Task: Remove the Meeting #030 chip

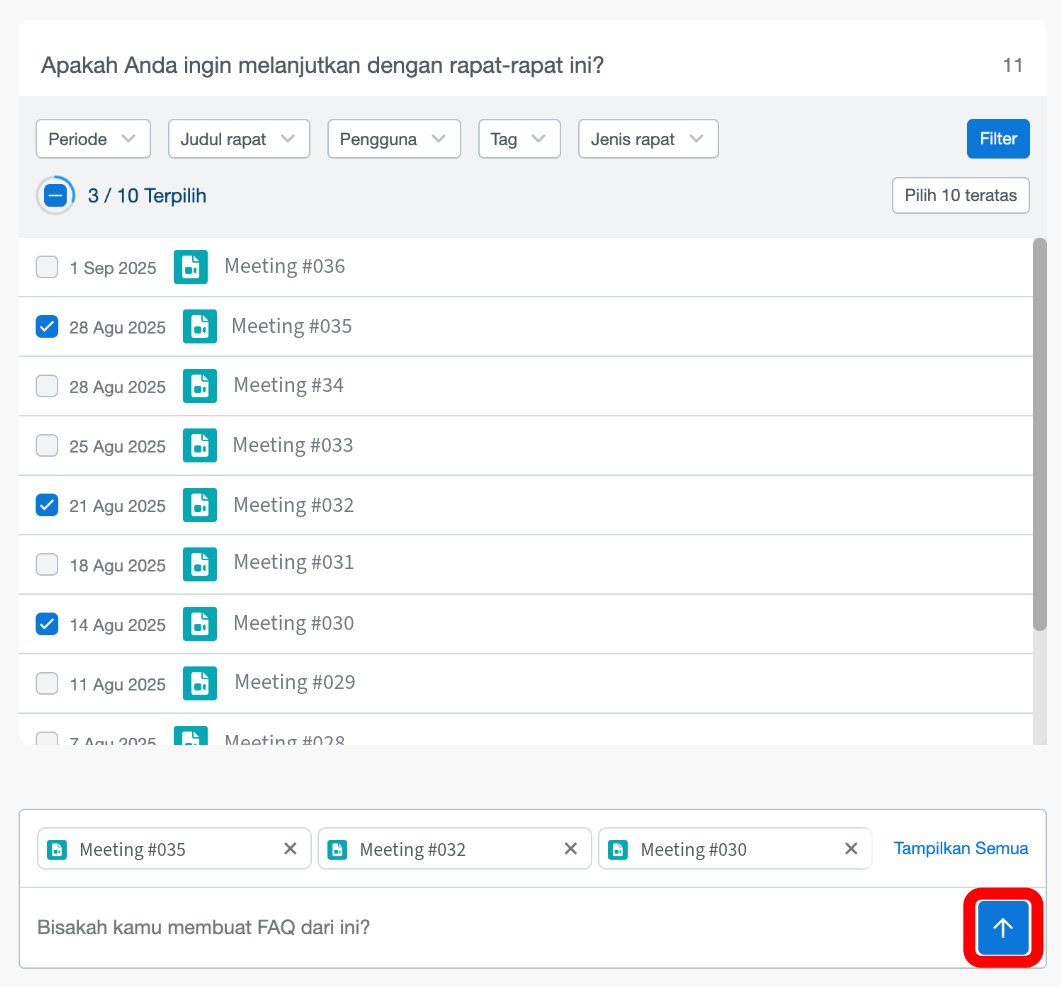Action: pyautogui.click(x=851, y=848)
